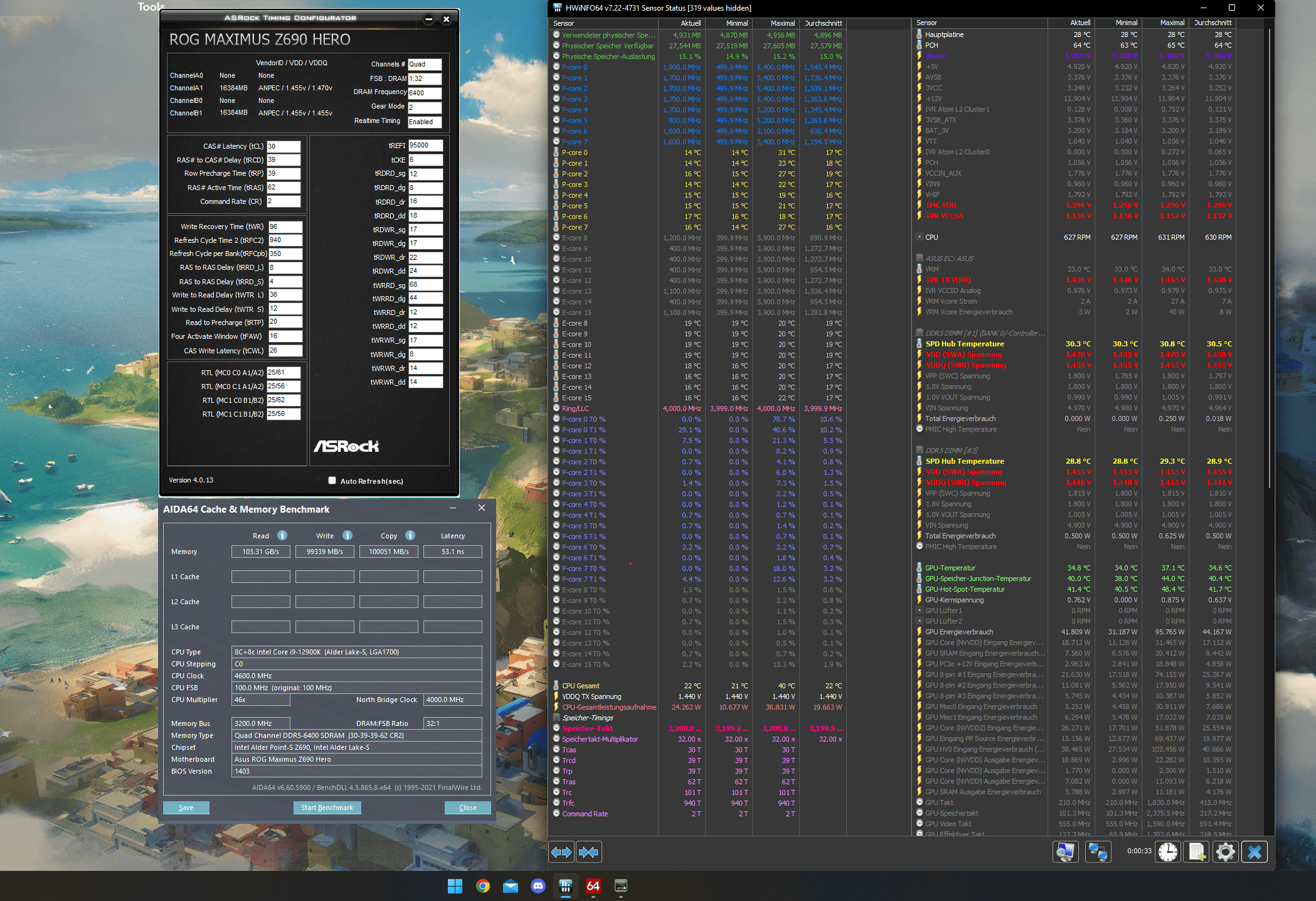Collapse Speicher-Timings sensor group

[556, 718]
